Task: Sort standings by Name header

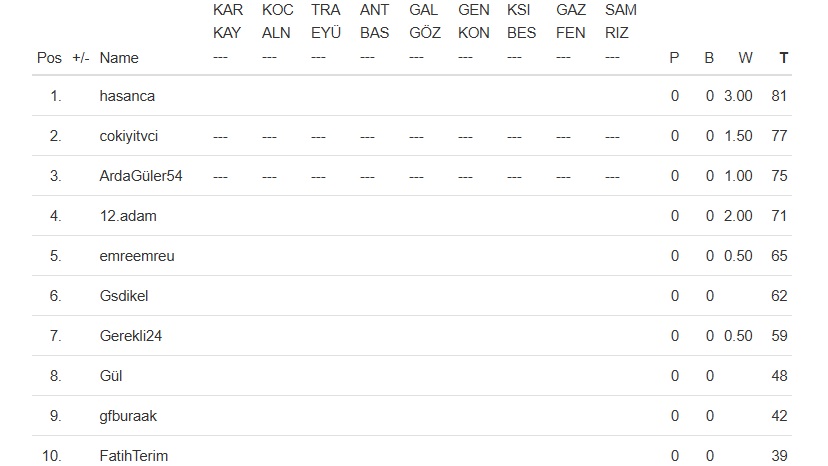Action: click(119, 58)
